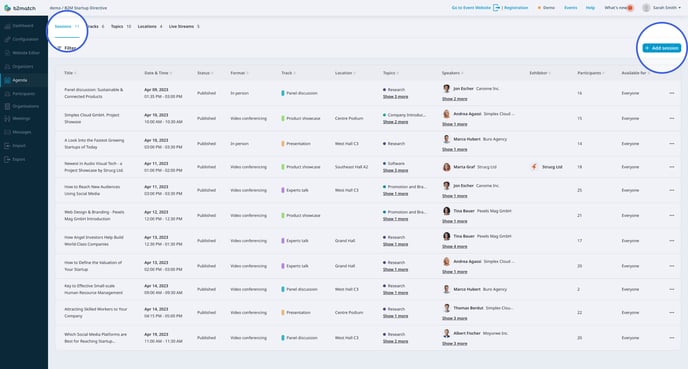The width and height of the screenshot is (688, 369).
Task: Open session 'Attracting Skilled Workers to Your Company'
Action: click(x=95, y=312)
